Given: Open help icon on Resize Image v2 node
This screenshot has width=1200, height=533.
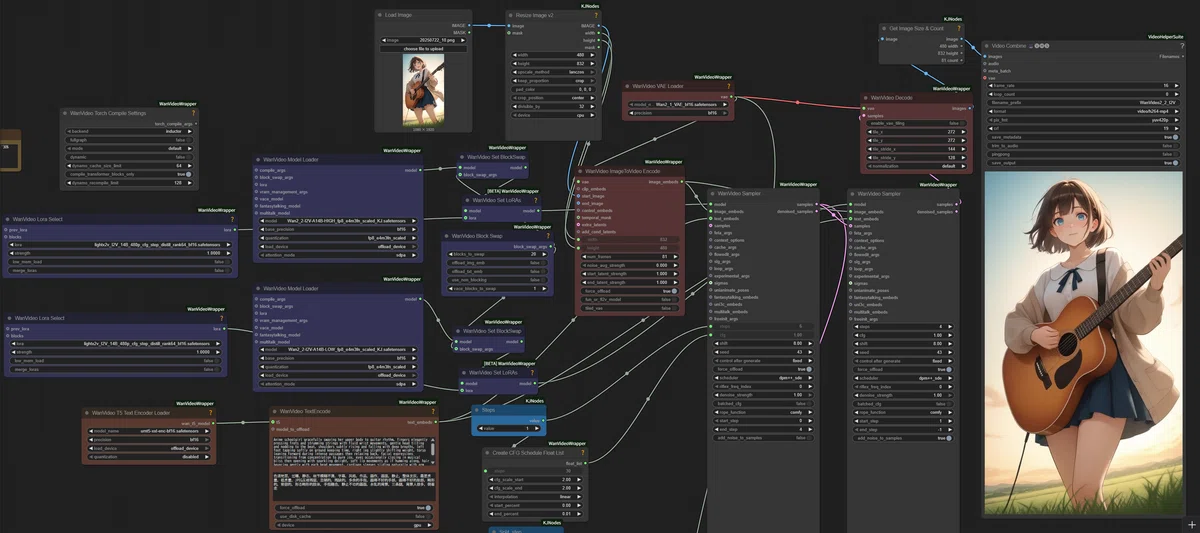Looking at the screenshot, I should [597, 15].
